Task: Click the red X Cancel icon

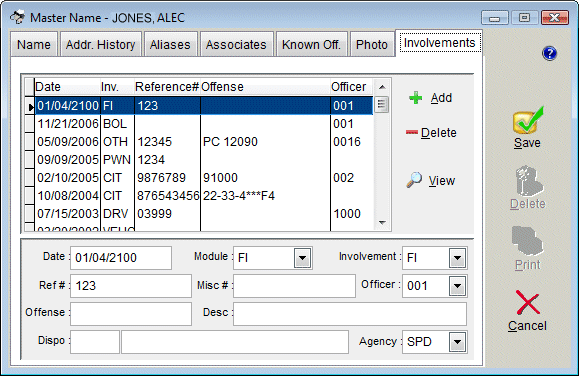Action: pyautogui.click(x=528, y=302)
